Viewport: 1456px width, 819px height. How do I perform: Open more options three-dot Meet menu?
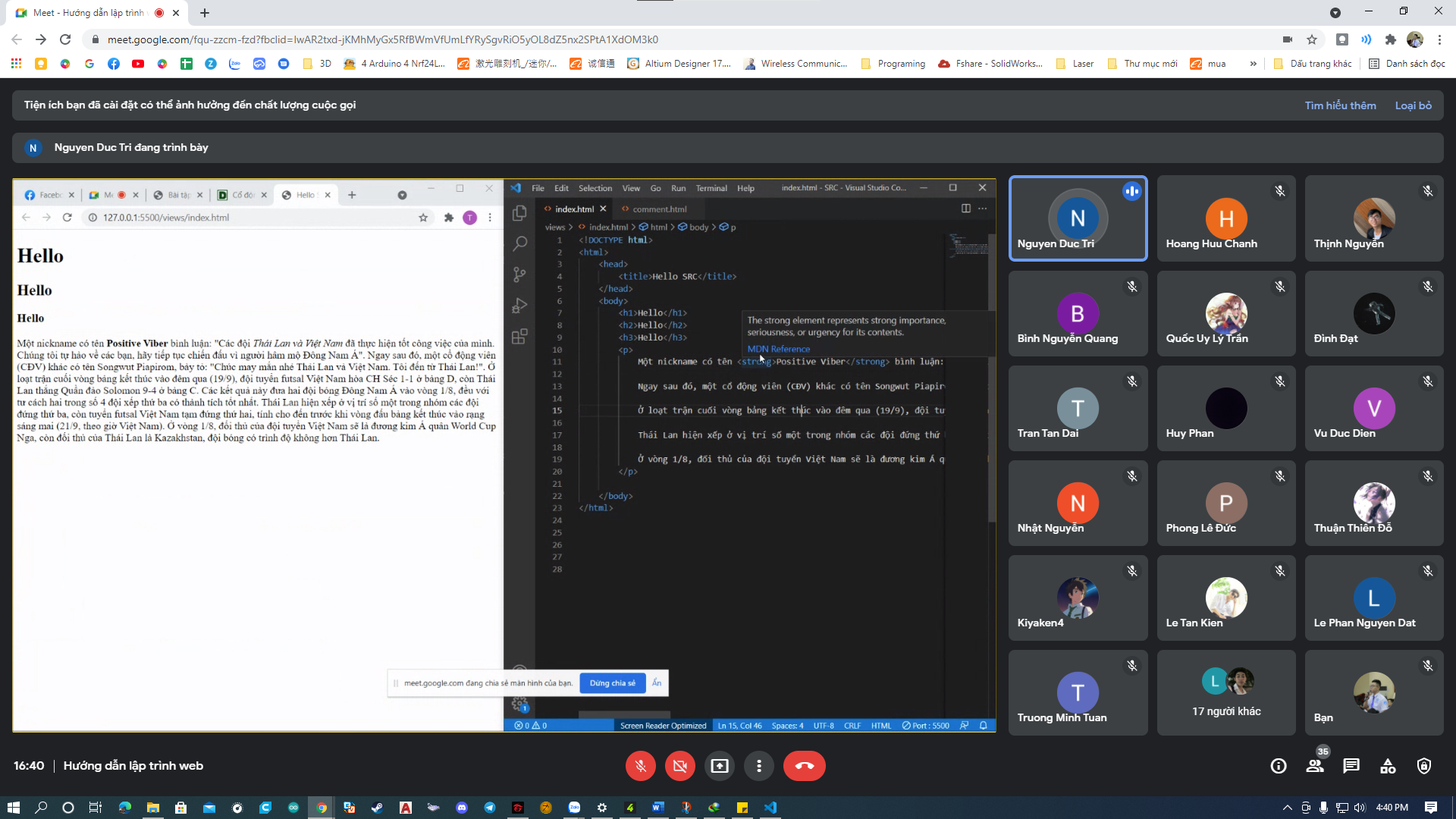(759, 766)
